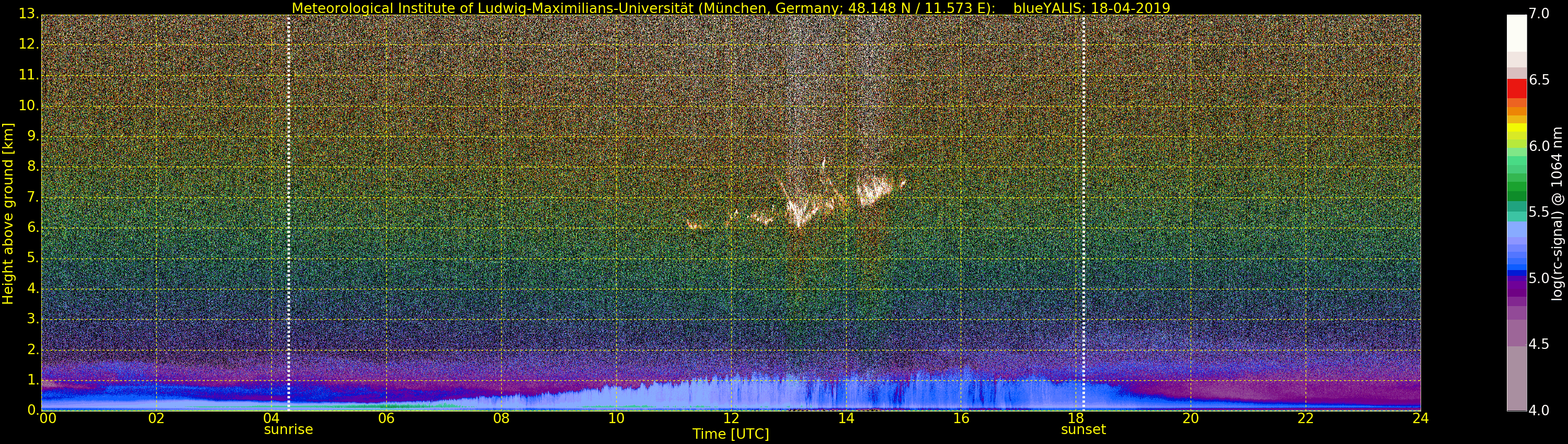Click the time axis tick '22'

pos(1306,418)
